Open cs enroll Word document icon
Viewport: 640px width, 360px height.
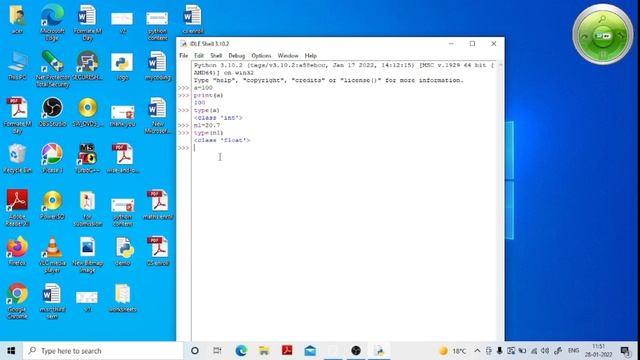point(193,19)
